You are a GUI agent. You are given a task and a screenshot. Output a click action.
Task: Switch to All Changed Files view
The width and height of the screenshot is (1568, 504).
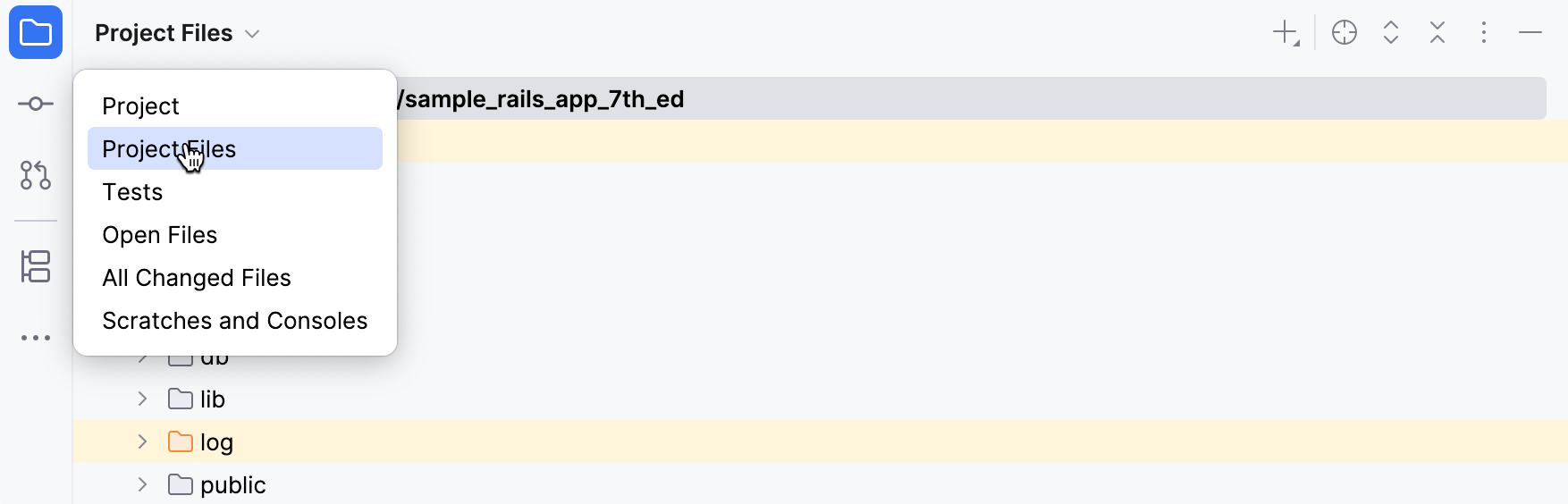tap(197, 278)
